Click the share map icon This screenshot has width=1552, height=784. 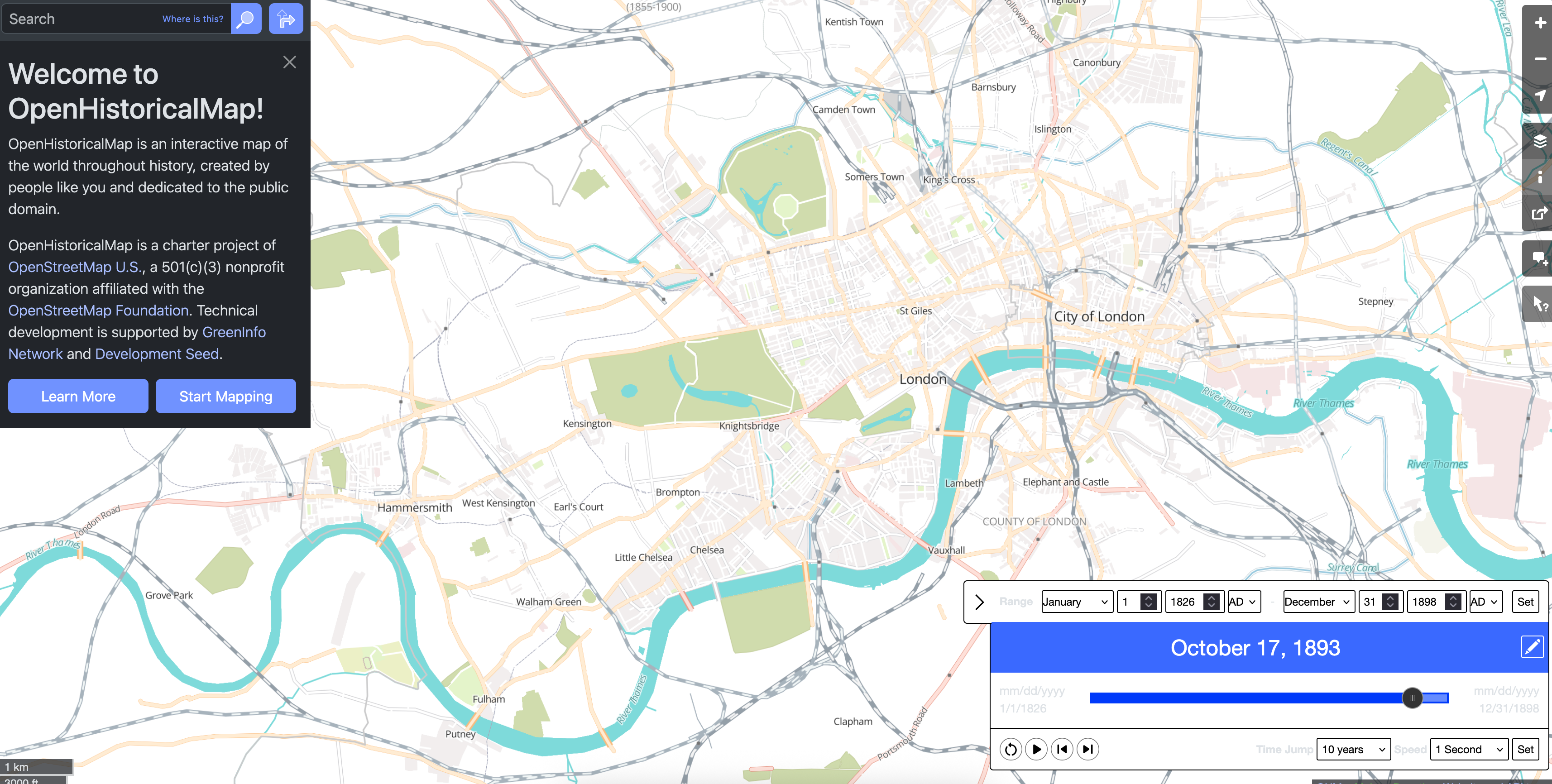(1539, 213)
